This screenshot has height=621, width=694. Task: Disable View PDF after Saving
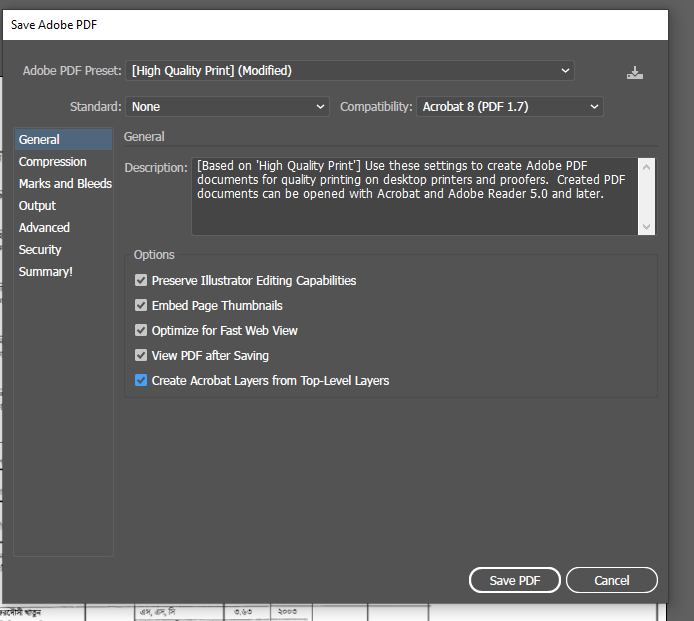[141, 355]
